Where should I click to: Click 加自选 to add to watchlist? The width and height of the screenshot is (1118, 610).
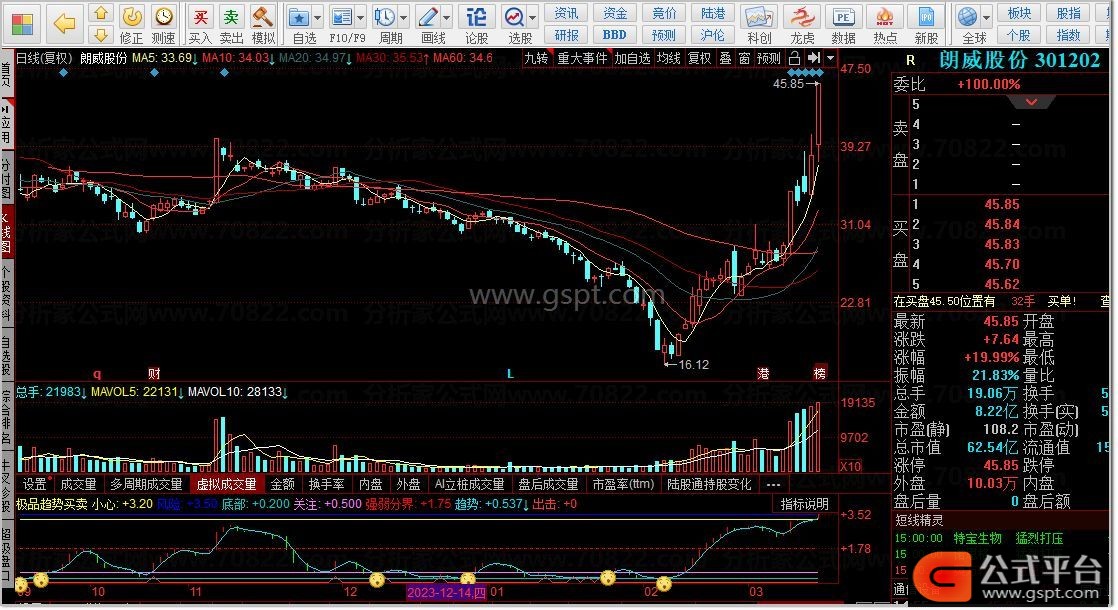click(x=632, y=58)
